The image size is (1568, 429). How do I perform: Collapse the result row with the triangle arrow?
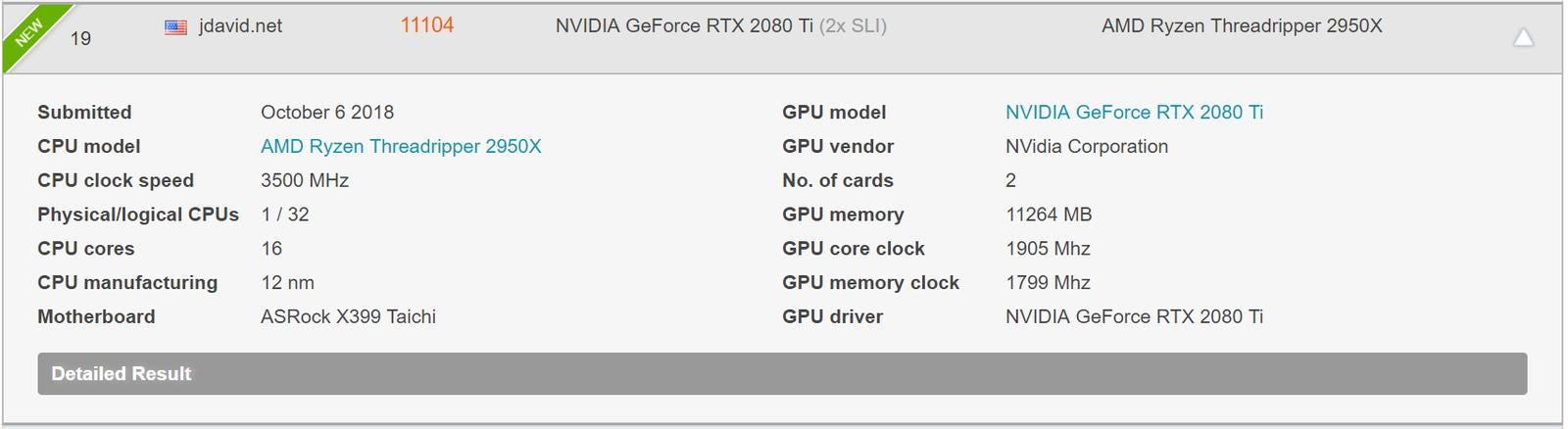click(x=1523, y=38)
